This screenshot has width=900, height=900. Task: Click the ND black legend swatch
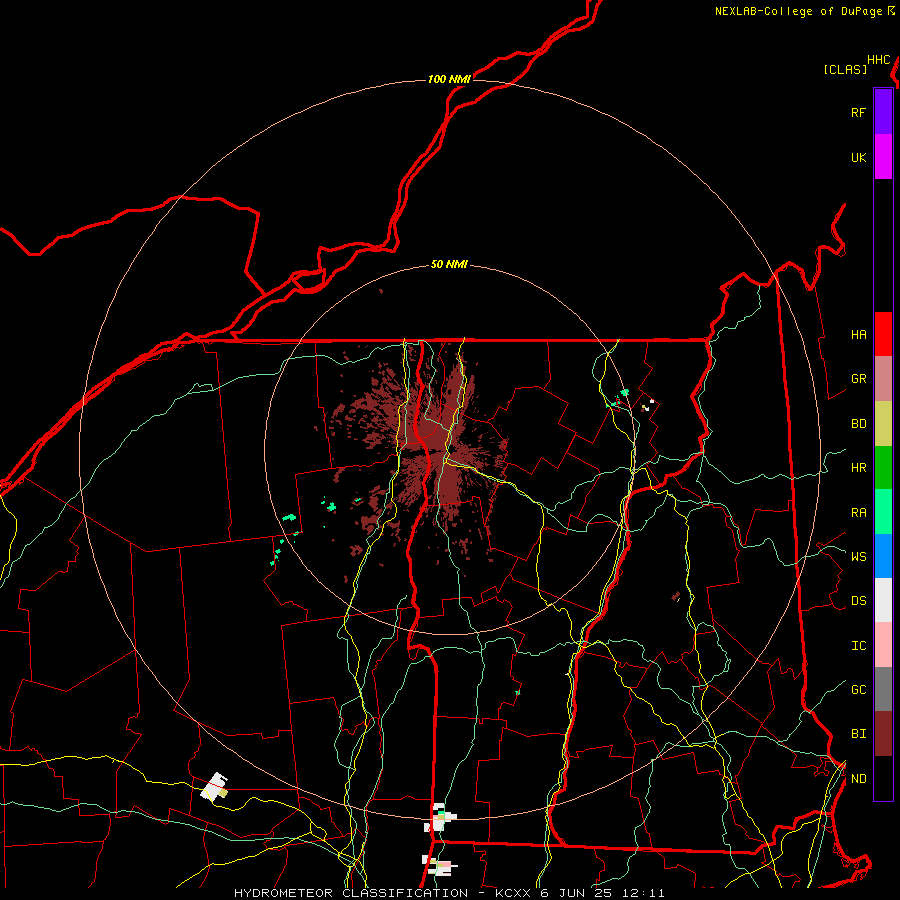[x=883, y=778]
